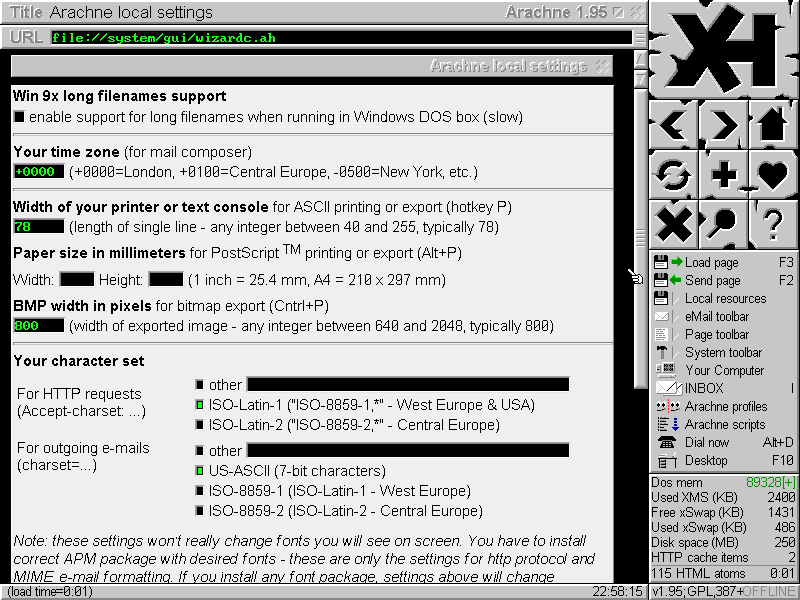Select 'other' for outgoing e-mails charset
Viewport: 800px width, 600px height.
(x=199, y=451)
